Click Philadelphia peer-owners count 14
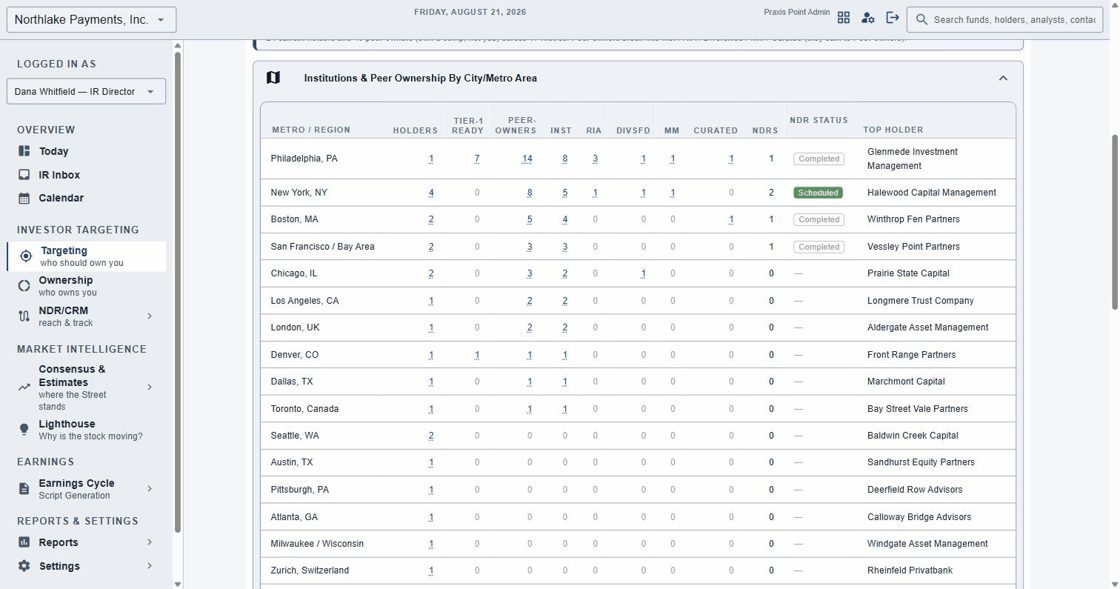The height and width of the screenshot is (589, 1120). [526, 158]
